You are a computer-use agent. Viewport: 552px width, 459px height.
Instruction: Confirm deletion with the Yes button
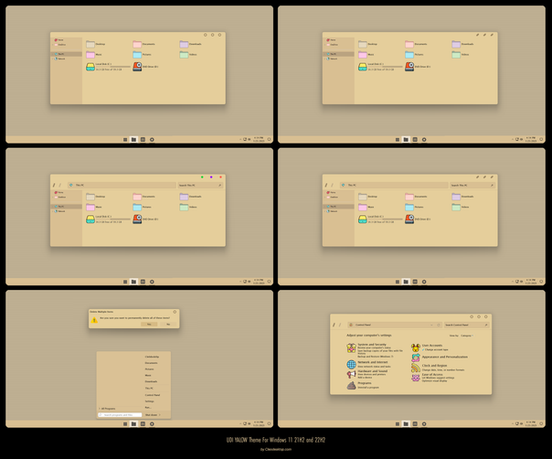point(149,324)
